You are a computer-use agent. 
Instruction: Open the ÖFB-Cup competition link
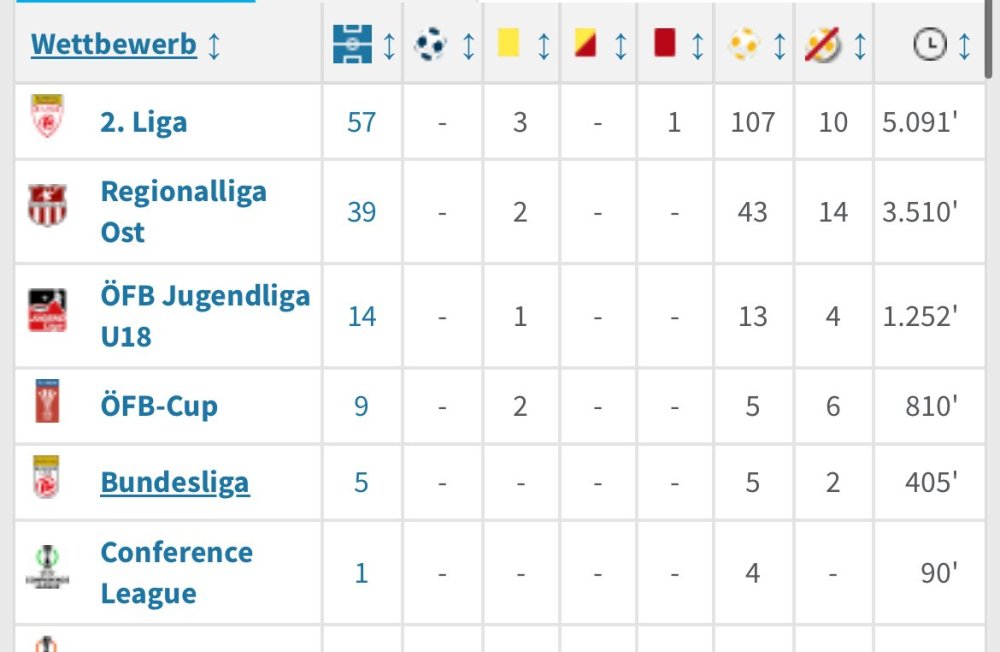158,406
